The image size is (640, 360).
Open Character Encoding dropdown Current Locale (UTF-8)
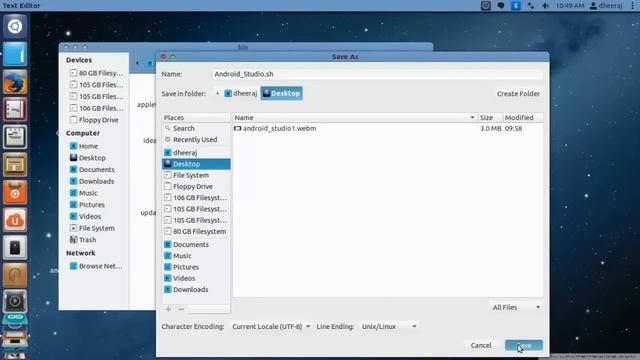[x=271, y=327]
